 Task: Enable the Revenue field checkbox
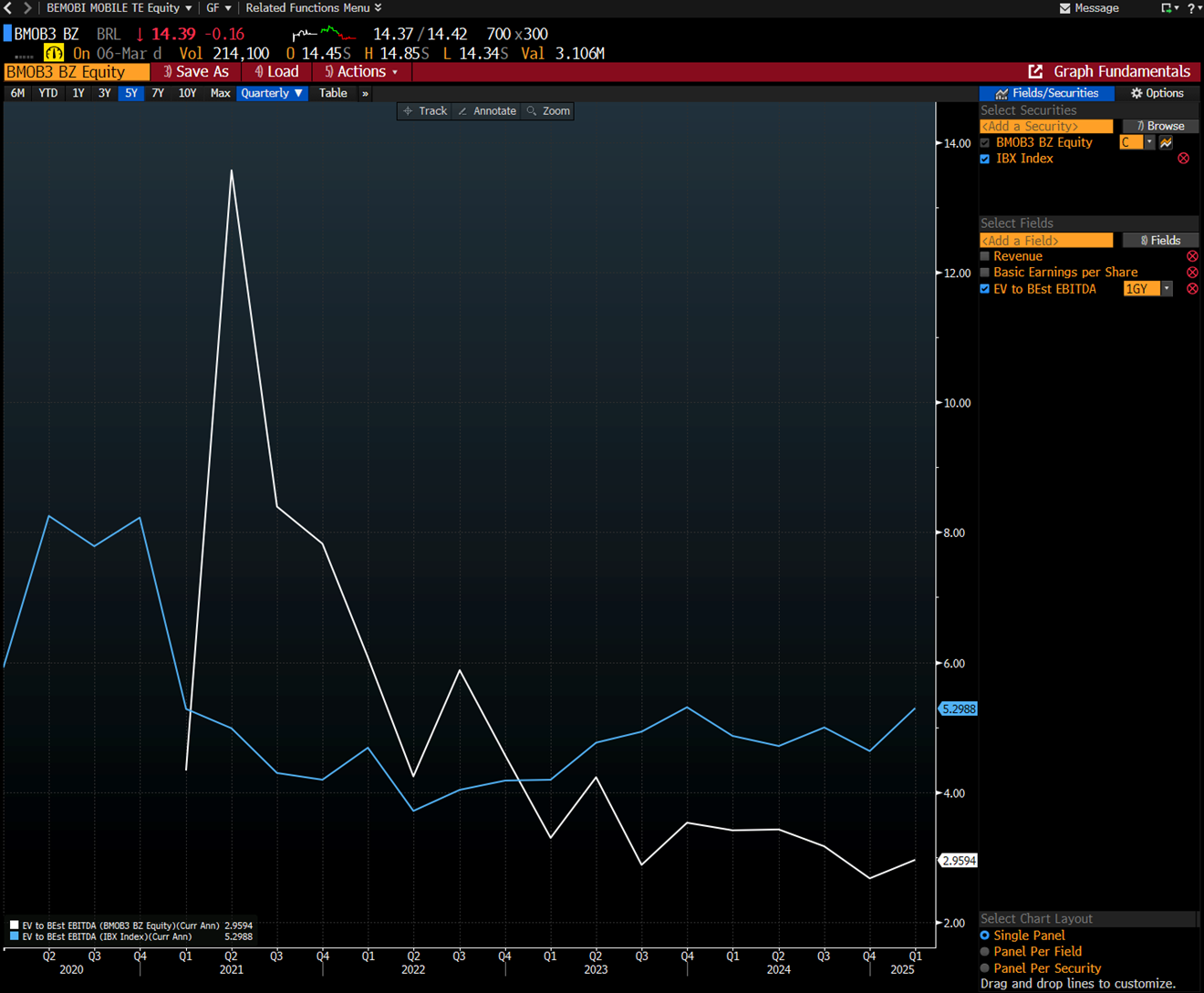point(985,256)
